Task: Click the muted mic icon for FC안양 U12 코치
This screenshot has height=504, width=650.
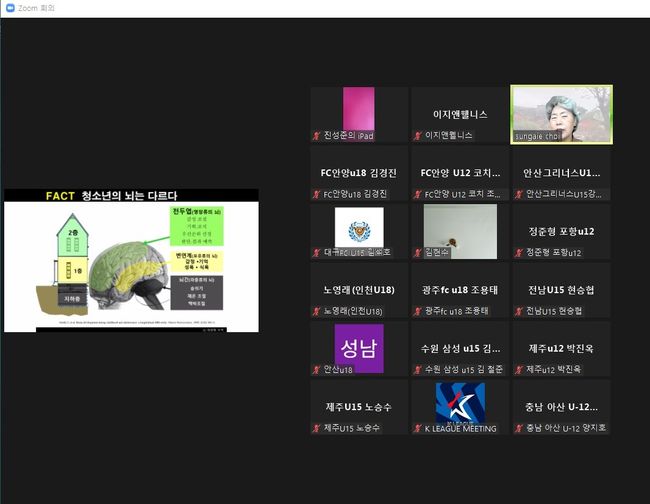Action: coord(419,194)
